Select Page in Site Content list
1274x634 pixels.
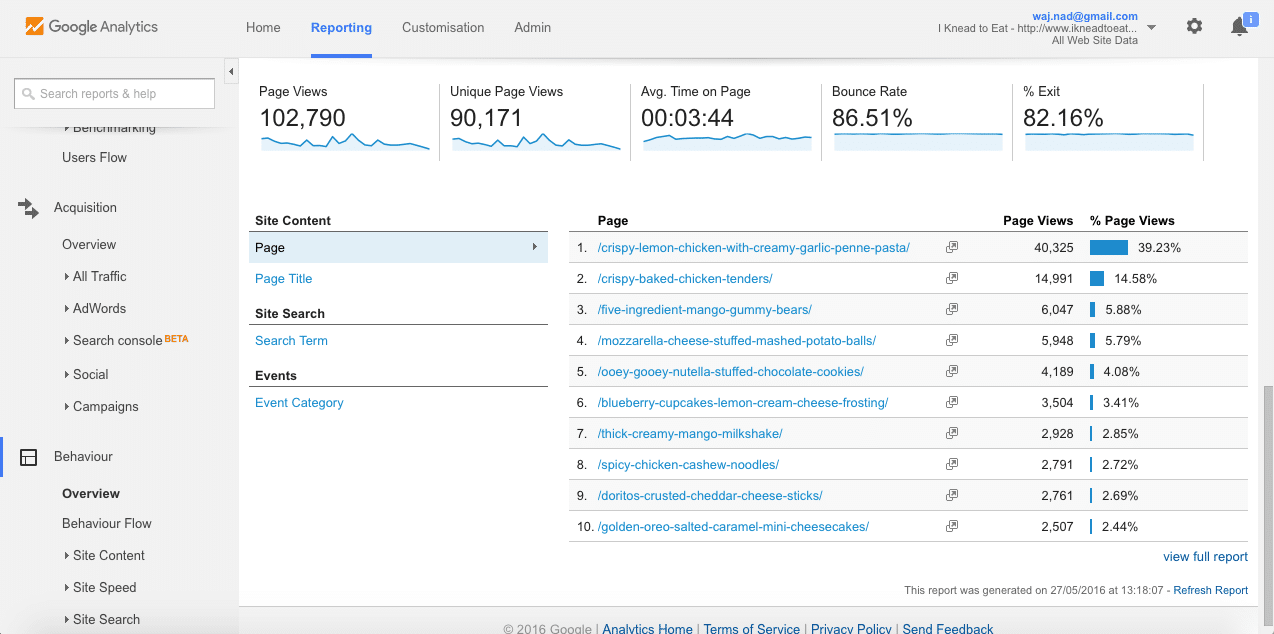pos(398,247)
